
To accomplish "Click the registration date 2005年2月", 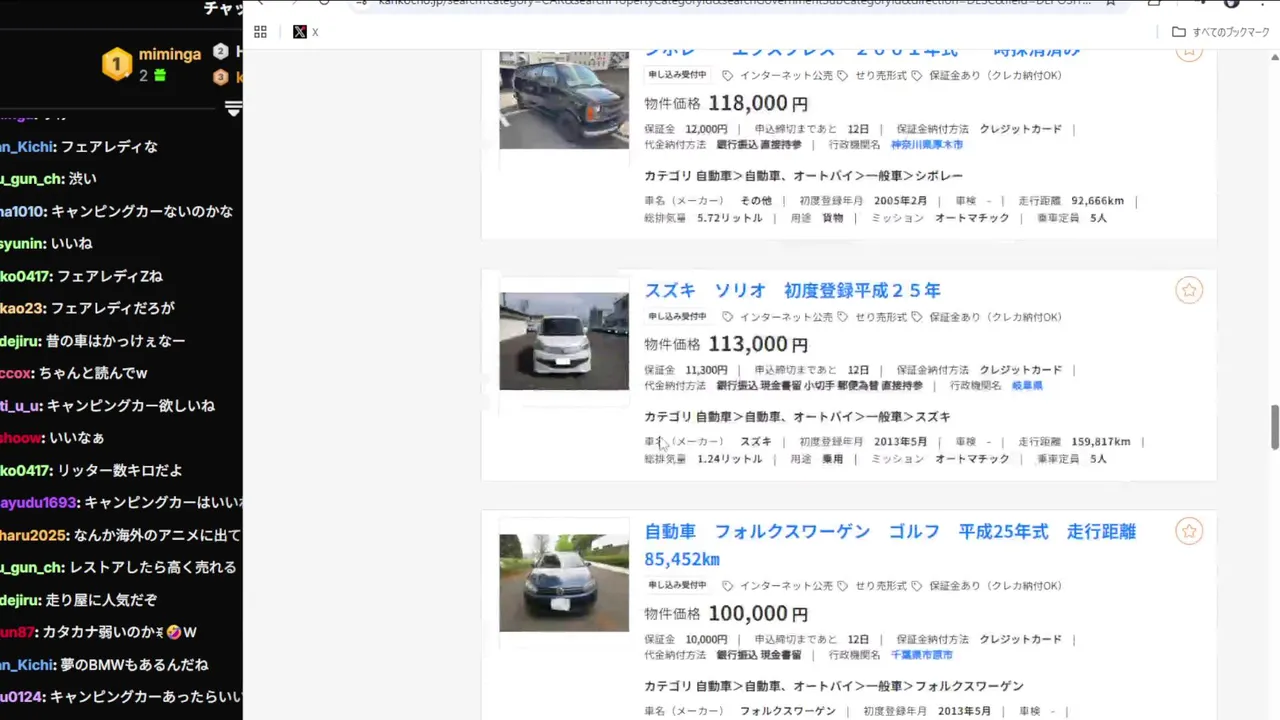I will click(x=900, y=201).
